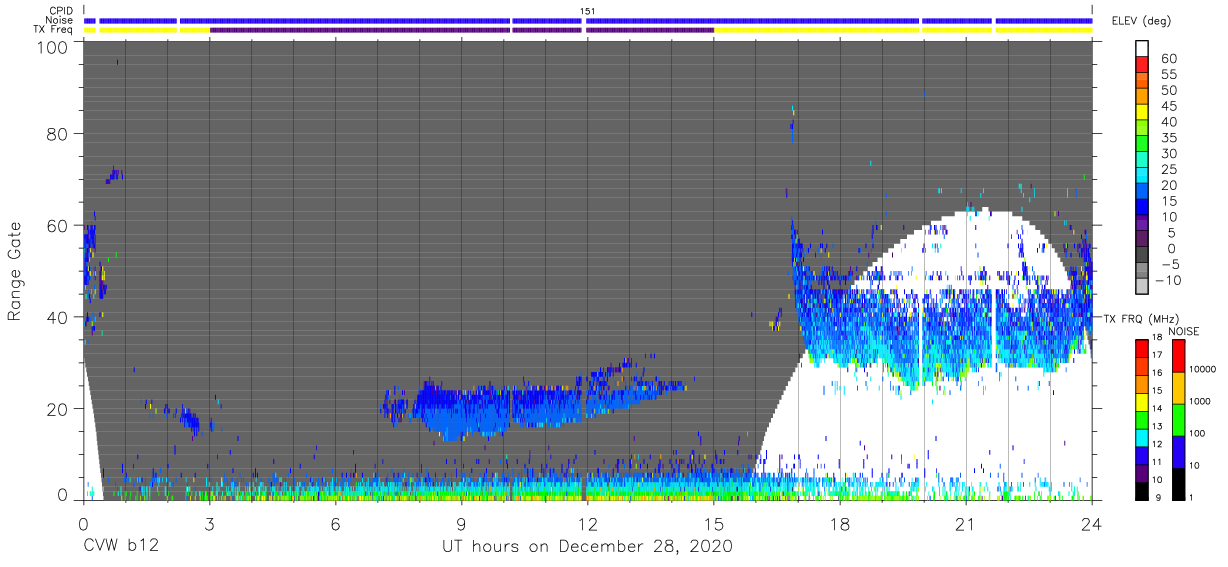The height and width of the screenshot is (567, 1228).
Task: Click the "18" tick on the UT hours axis
Action: 840,524
